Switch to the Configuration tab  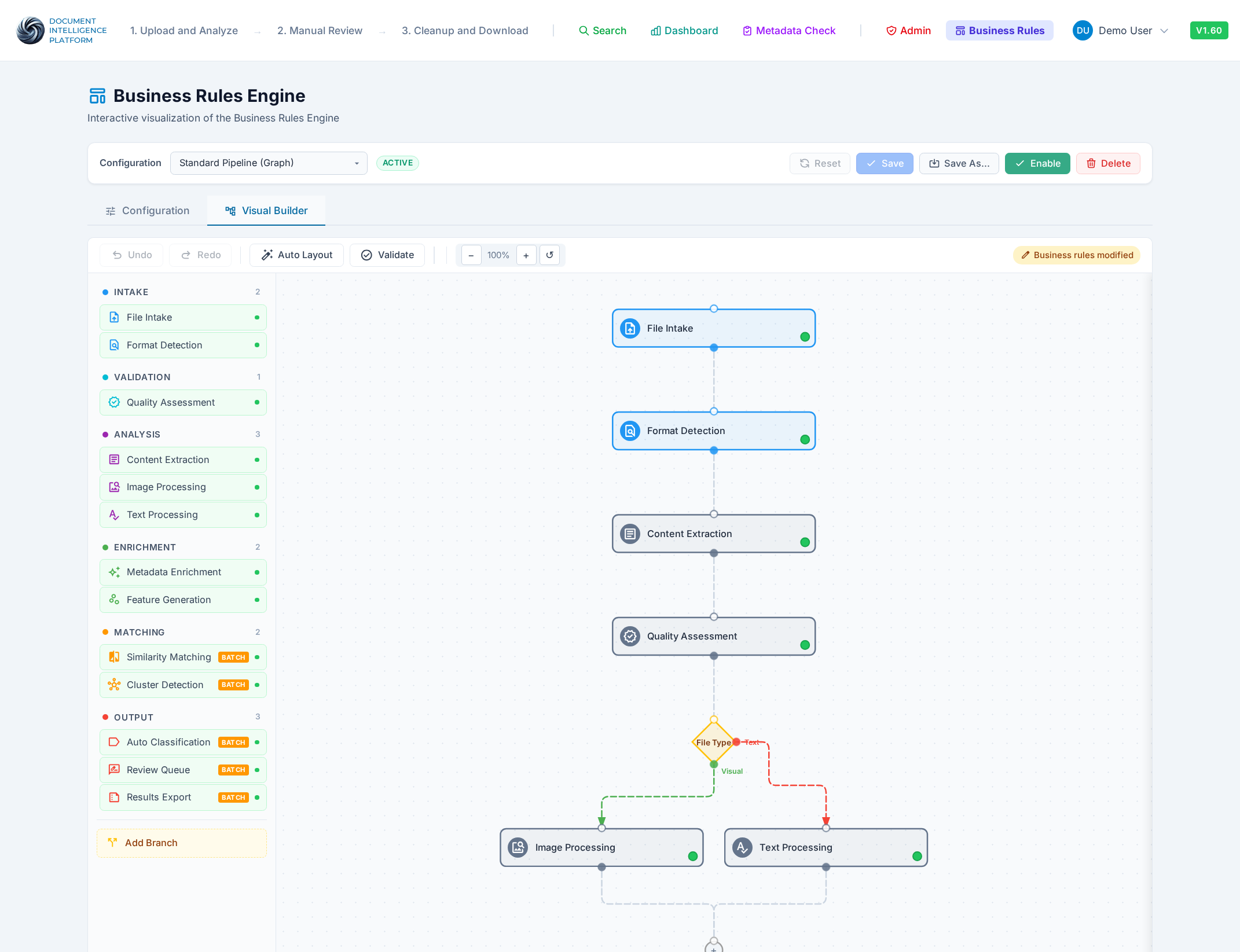(148, 211)
